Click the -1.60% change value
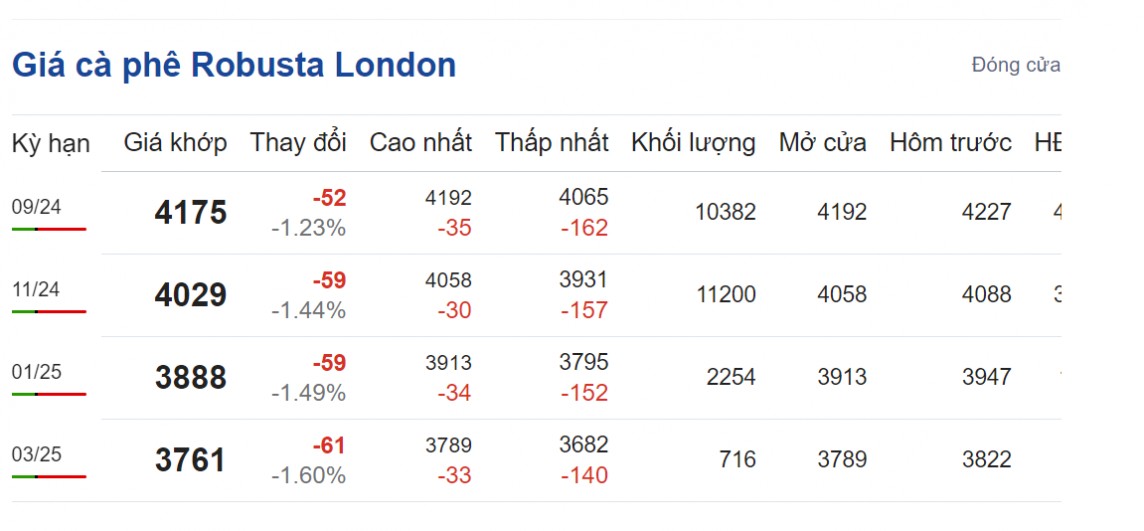Screen dimensions: 1144x531 (x=308, y=476)
